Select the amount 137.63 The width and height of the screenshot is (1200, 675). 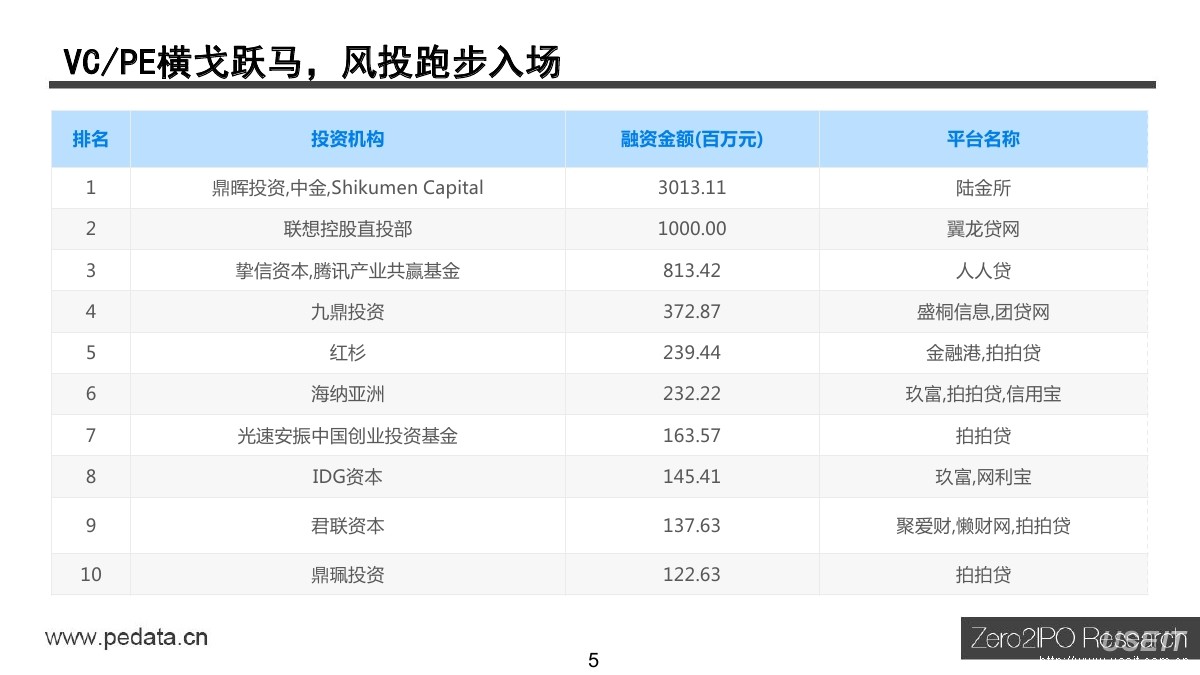(x=692, y=525)
